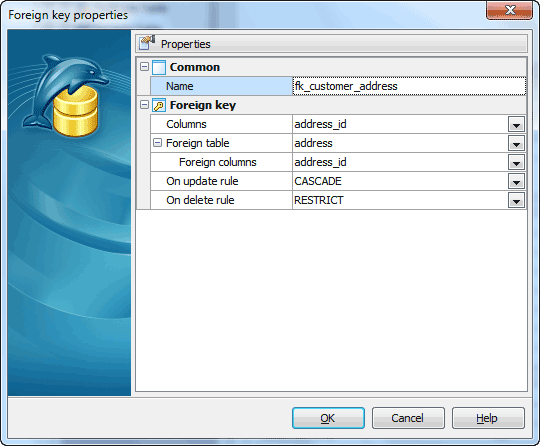The image size is (540, 446).
Task: Open the Foreign table dropdown arrow
Action: (516, 143)
